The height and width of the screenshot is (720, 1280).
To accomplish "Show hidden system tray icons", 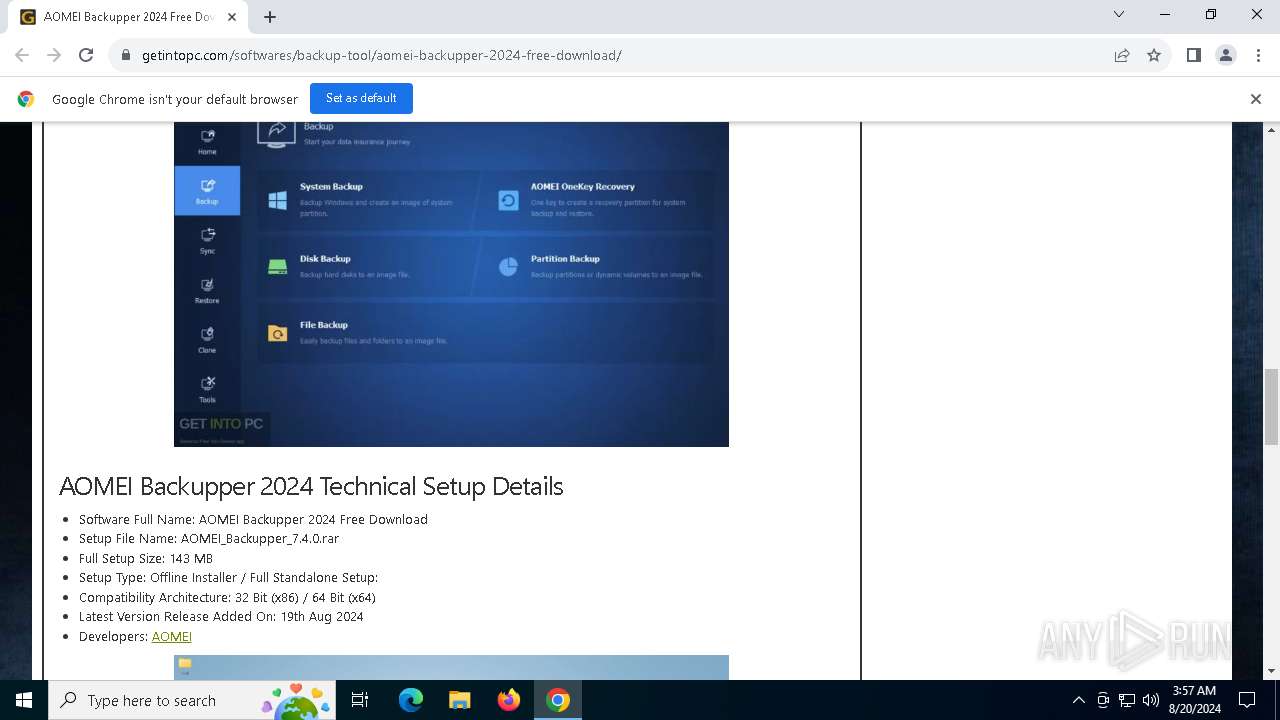I will point(1078,700).
